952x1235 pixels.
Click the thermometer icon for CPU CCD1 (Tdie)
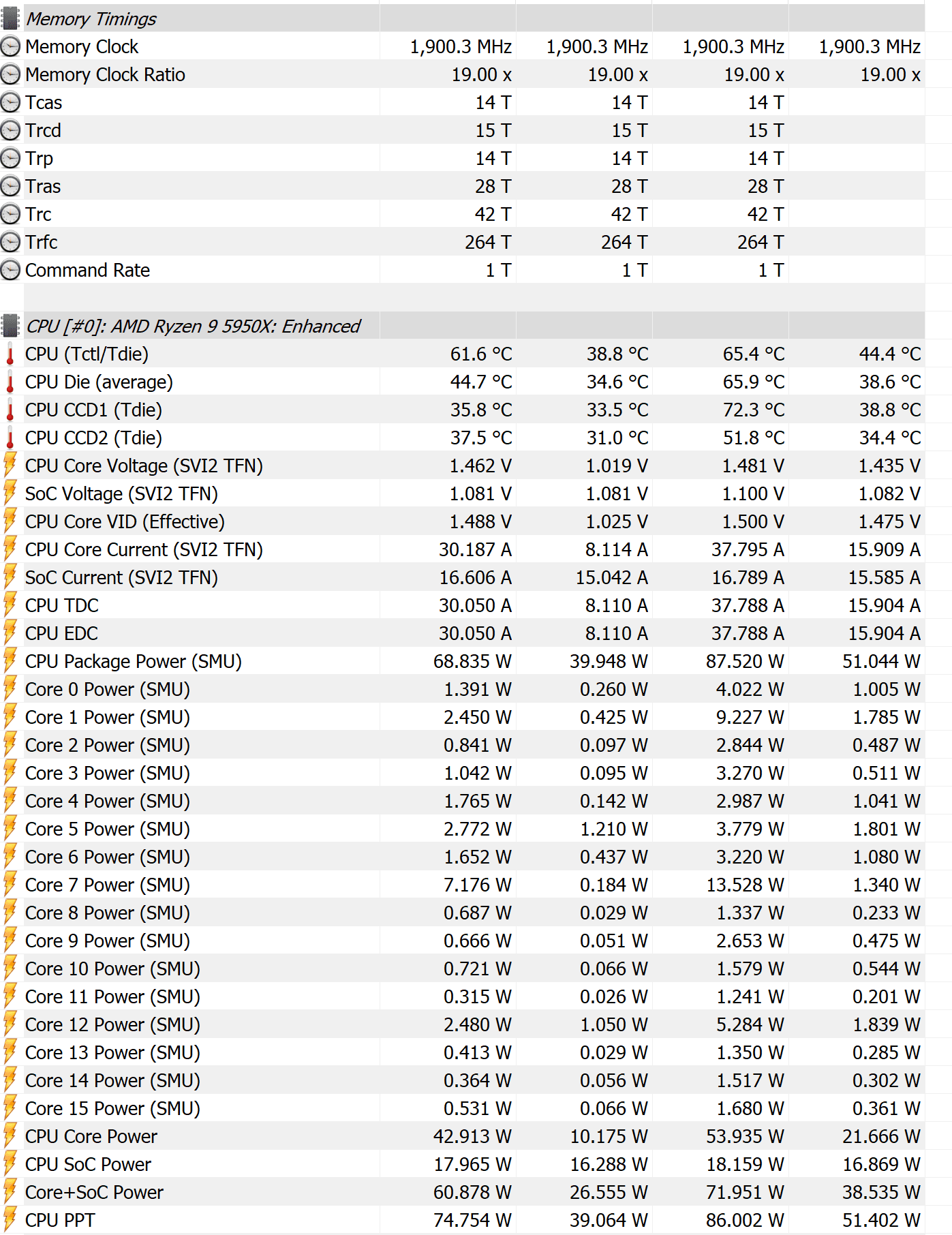click(10, 410)
